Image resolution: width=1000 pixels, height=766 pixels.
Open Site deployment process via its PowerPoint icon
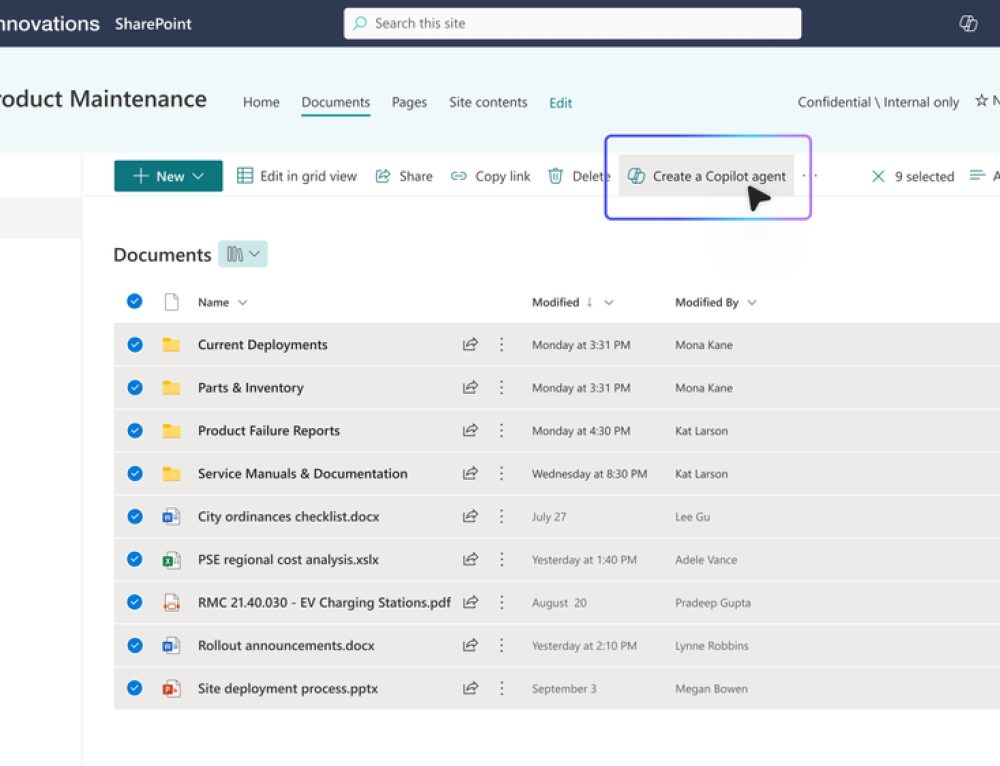click(170, 688)
